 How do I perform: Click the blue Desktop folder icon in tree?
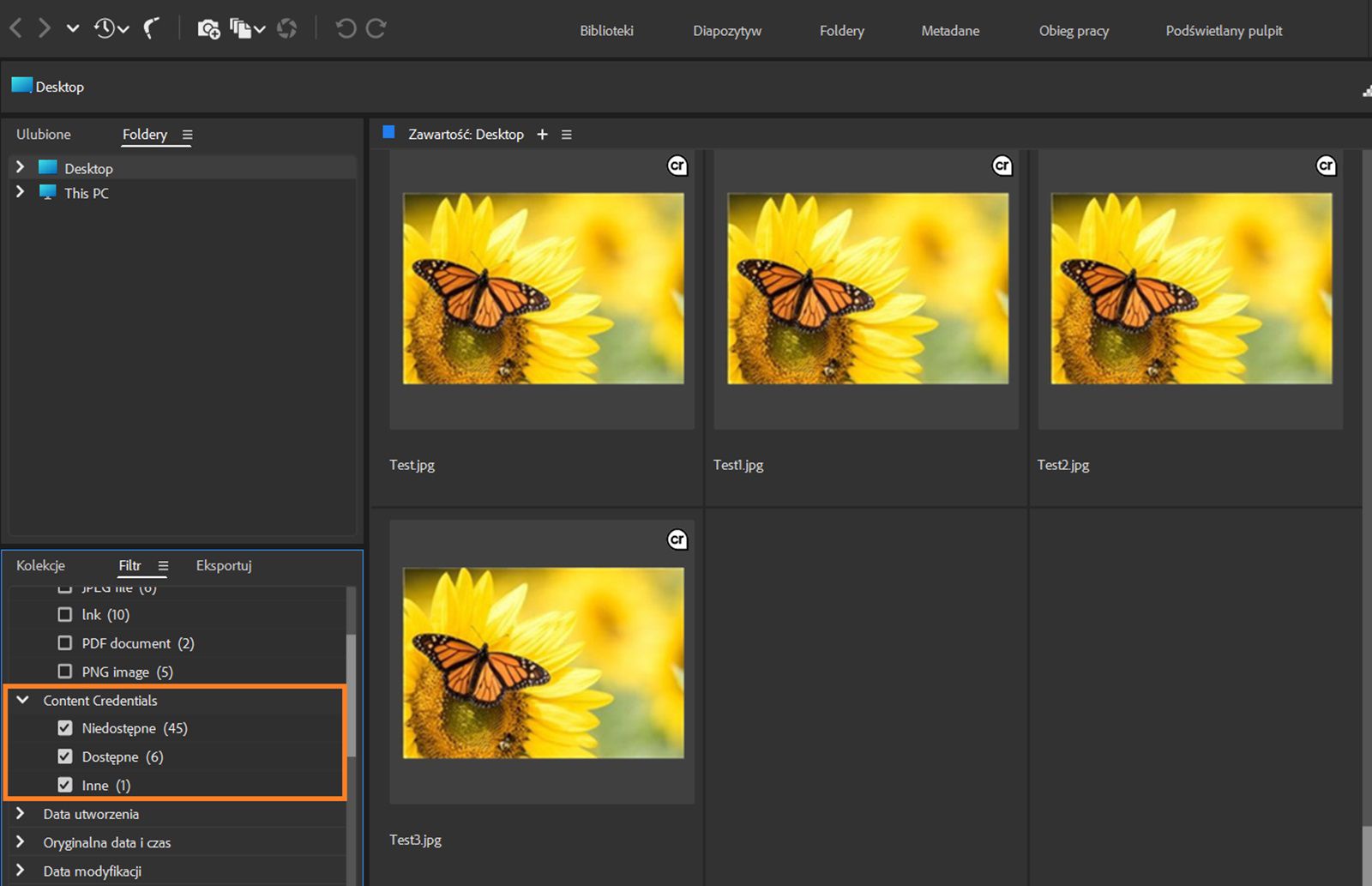tap(48, 167)
